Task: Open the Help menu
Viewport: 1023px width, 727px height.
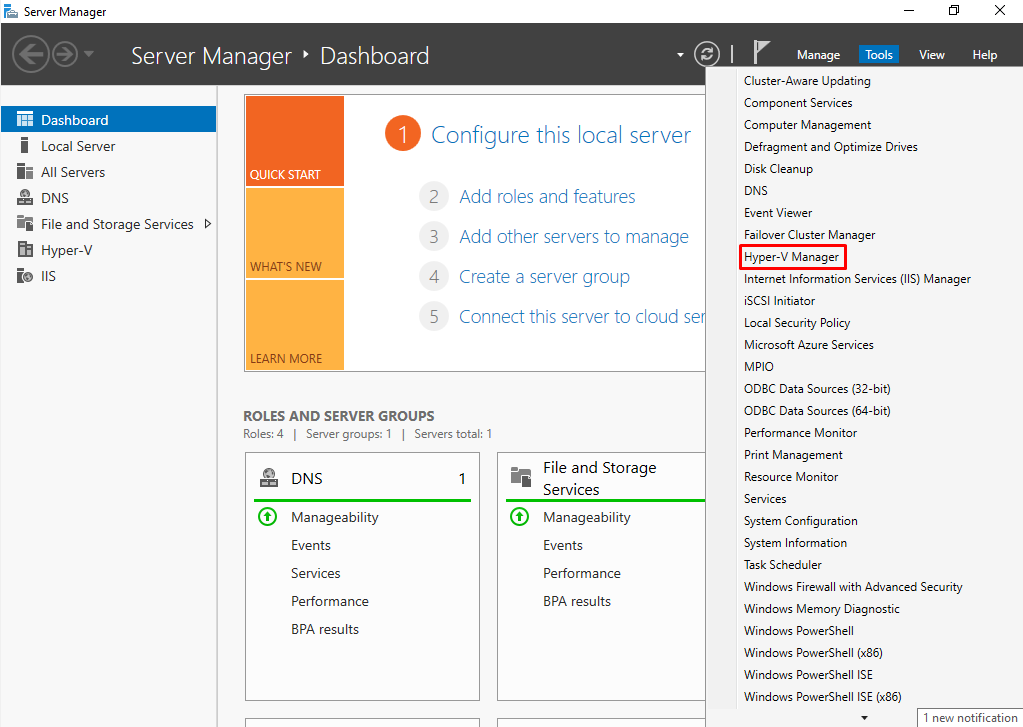Action: (x=985, y=55)
